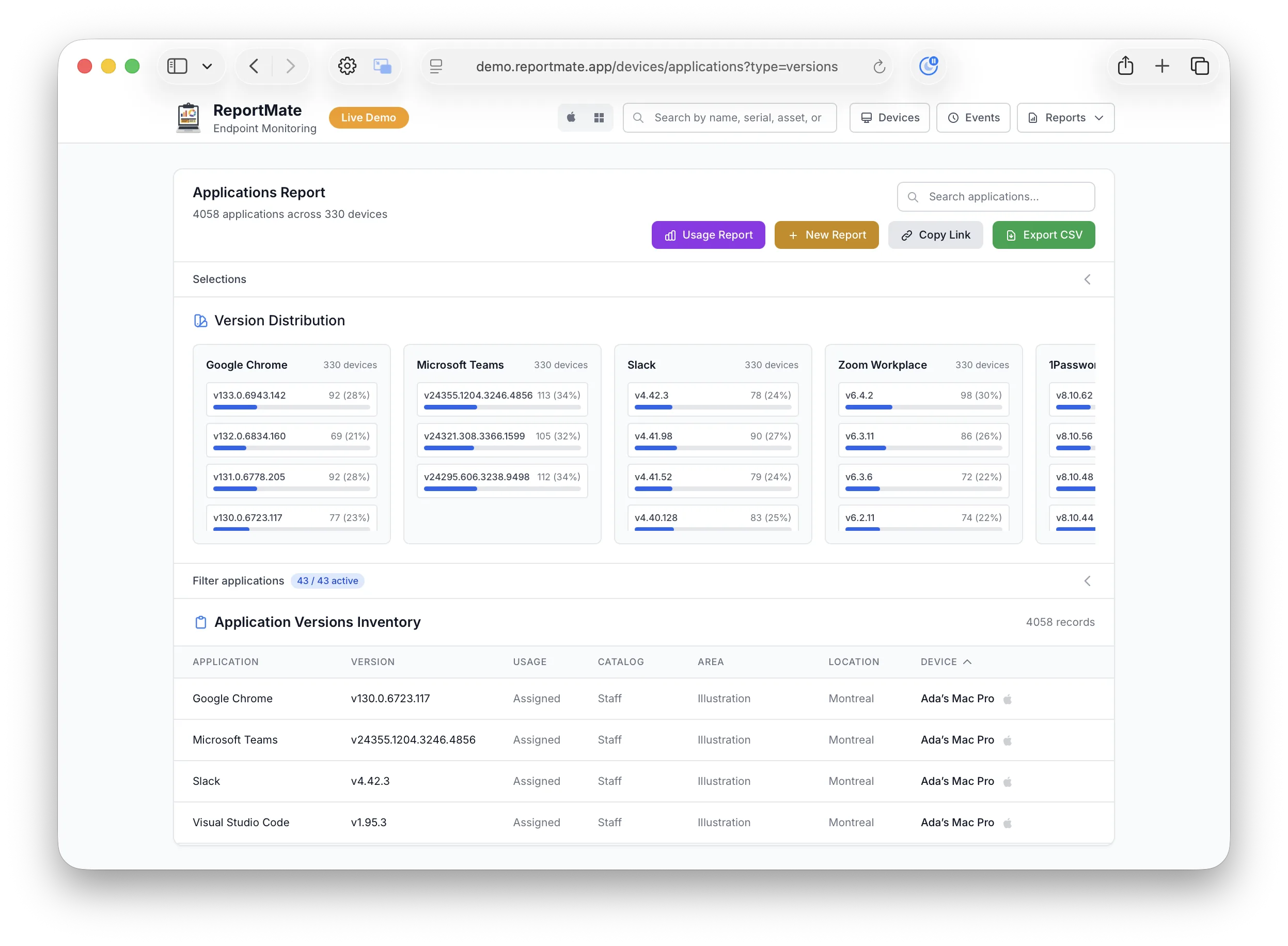This screenshot has width=1288, height=946.
Task: Select Teams v24355.1204.3246.4856 version row
Action: pos(502,399)
